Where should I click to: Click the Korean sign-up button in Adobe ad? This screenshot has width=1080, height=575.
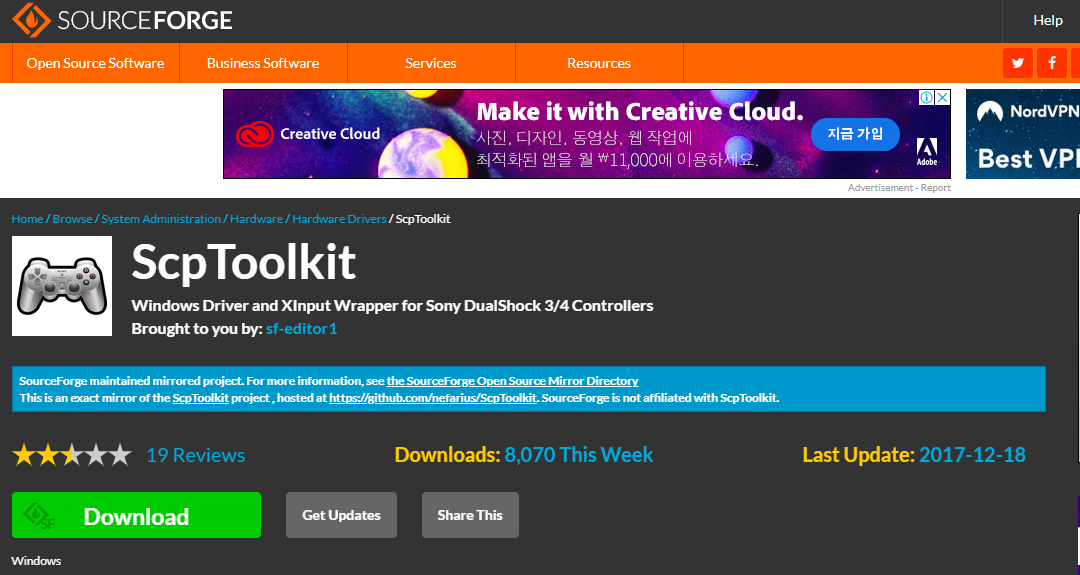click(855, 134)
